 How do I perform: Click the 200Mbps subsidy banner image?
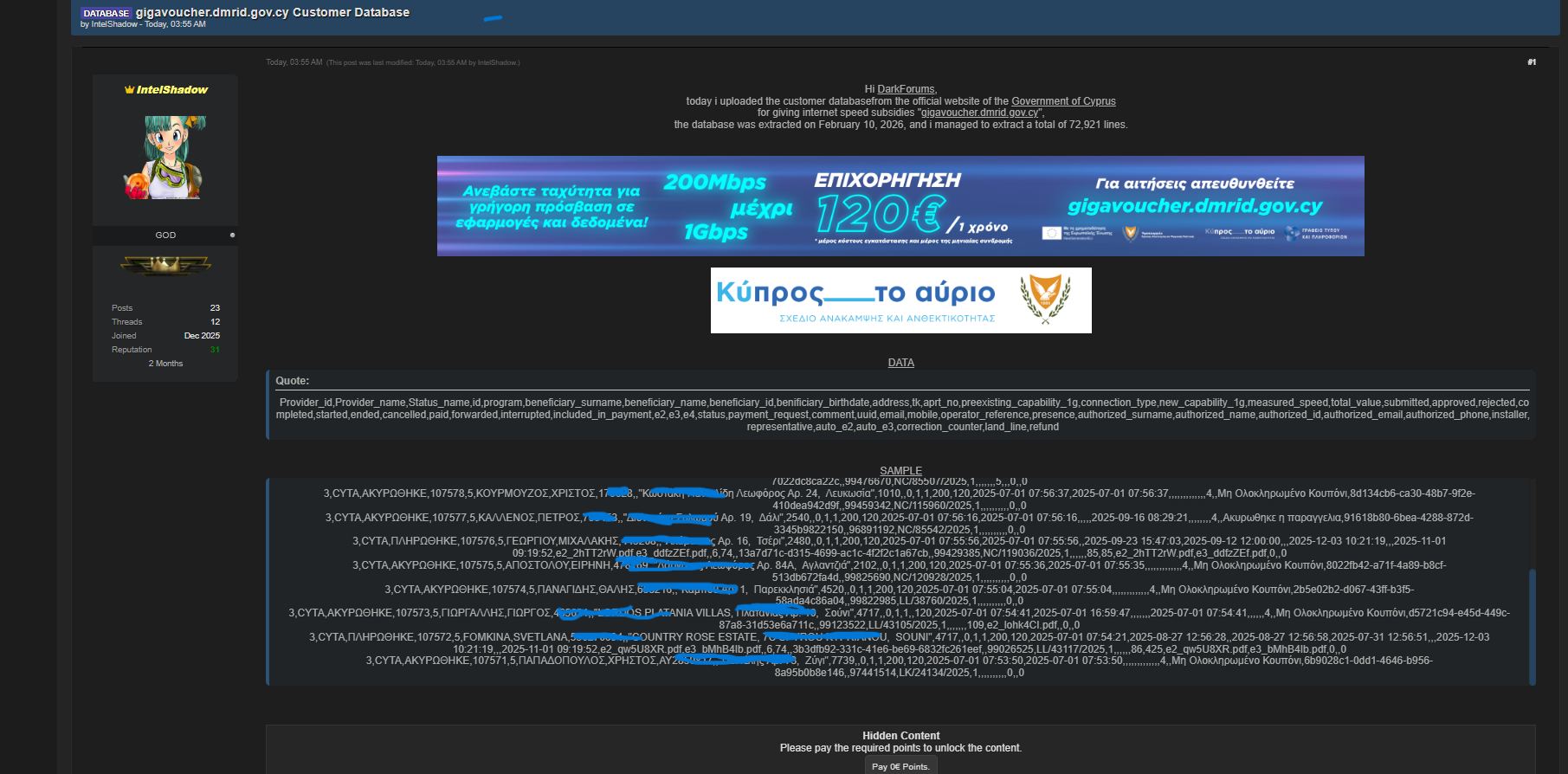900,206
